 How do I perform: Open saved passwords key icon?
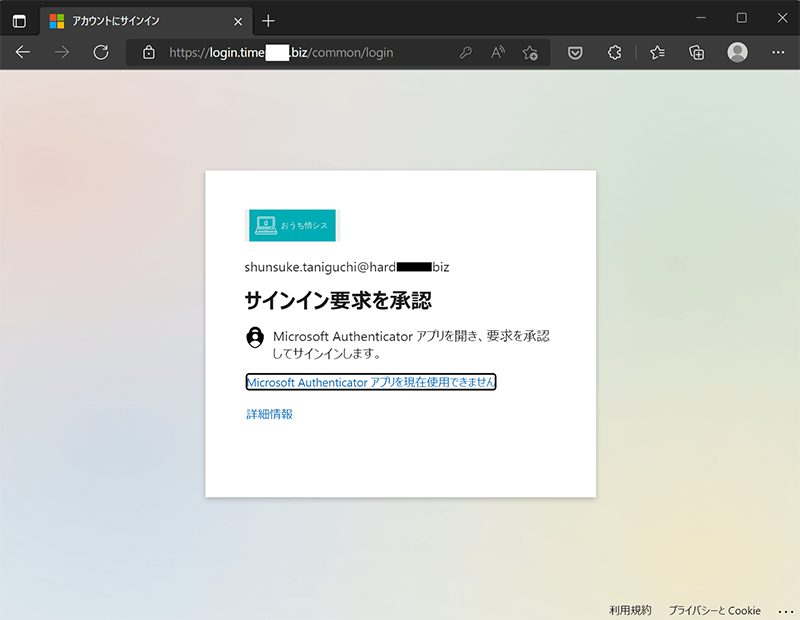tap(465, 52)
